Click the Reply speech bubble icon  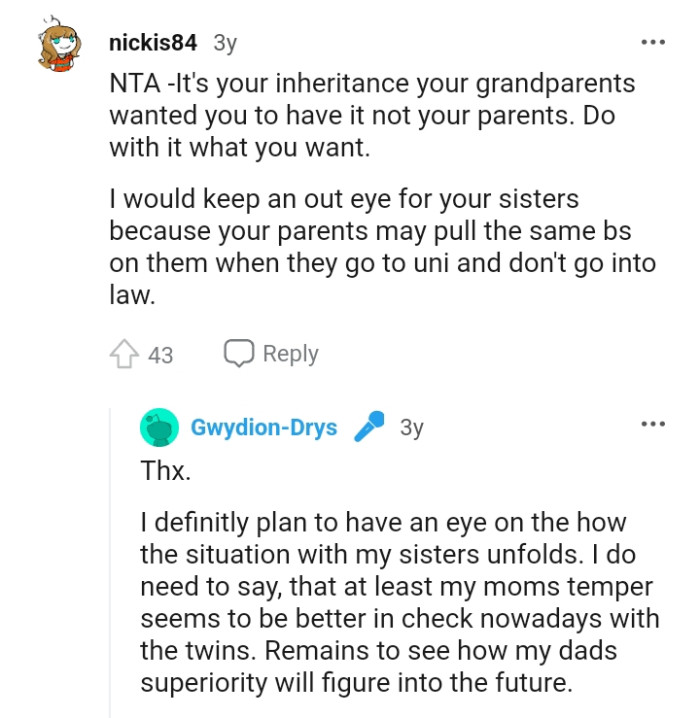tap(238, 353)
